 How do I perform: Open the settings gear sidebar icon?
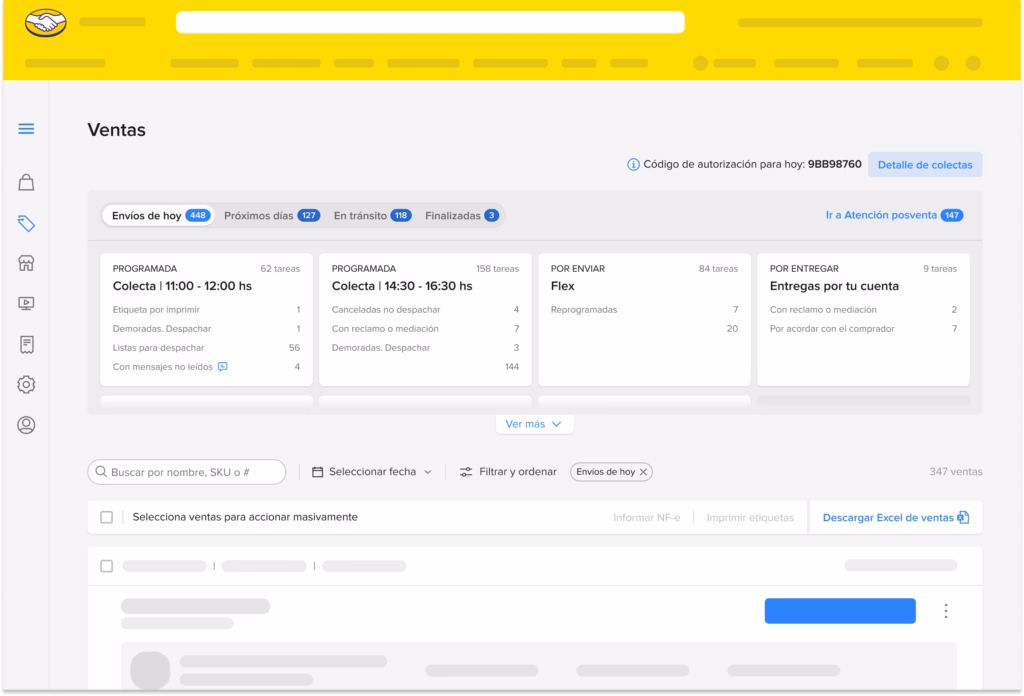pos(26,385)
